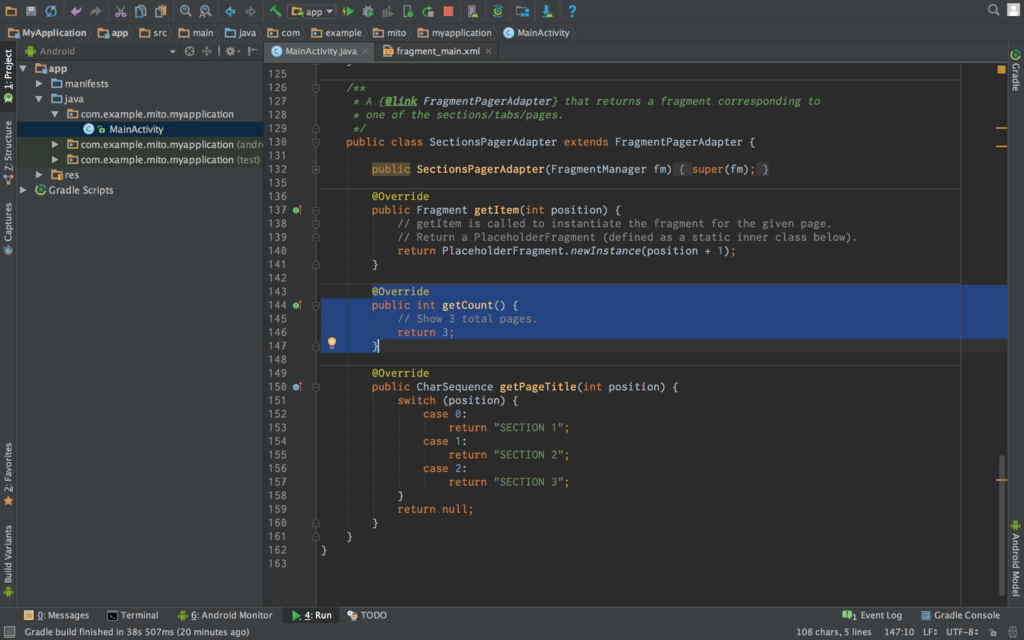Screen dimensions: 1024x640
Task: Open the Gradle Console
Action: pos(960,615)
